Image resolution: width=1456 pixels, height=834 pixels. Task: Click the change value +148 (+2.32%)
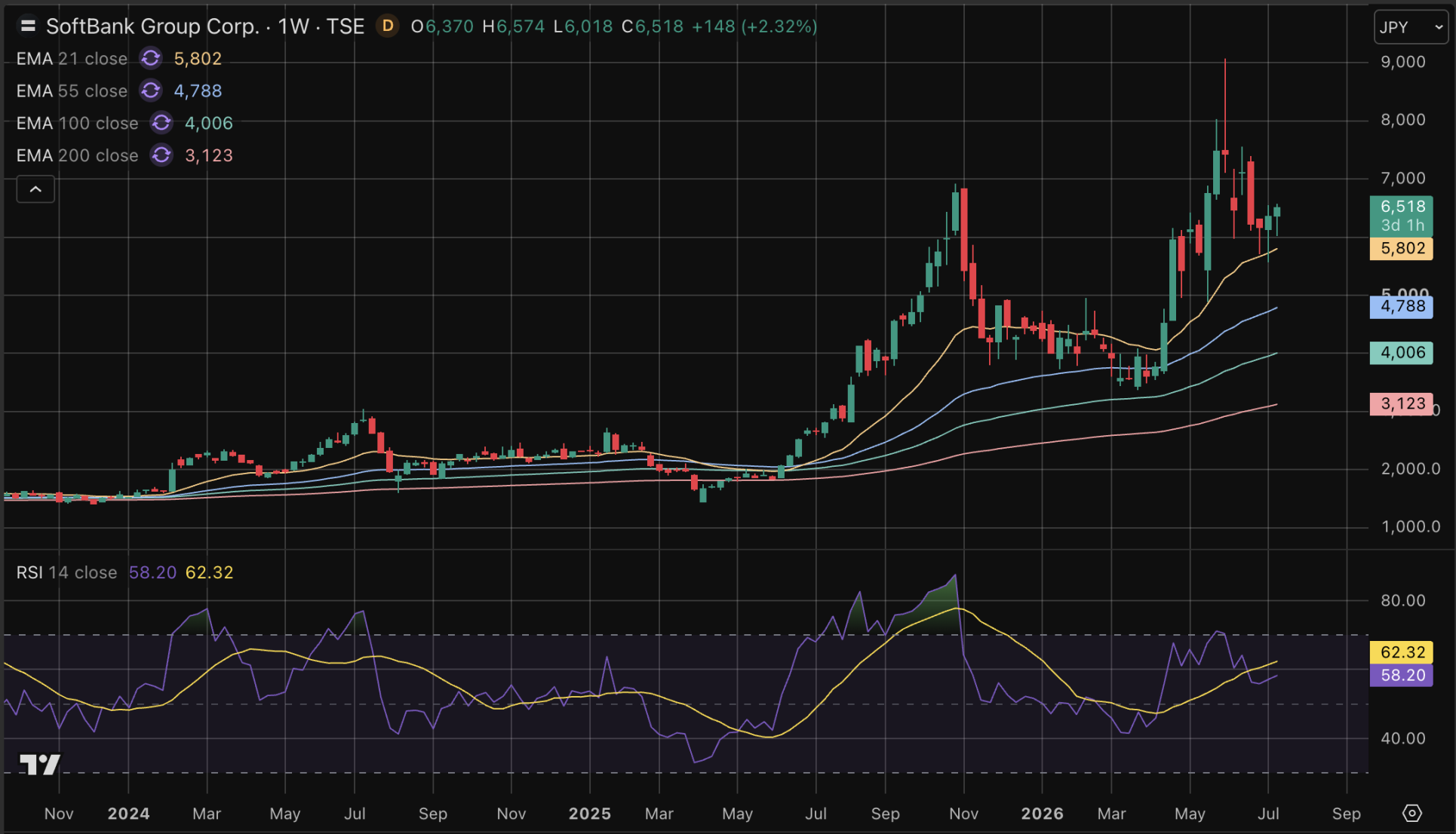point(754,27)
